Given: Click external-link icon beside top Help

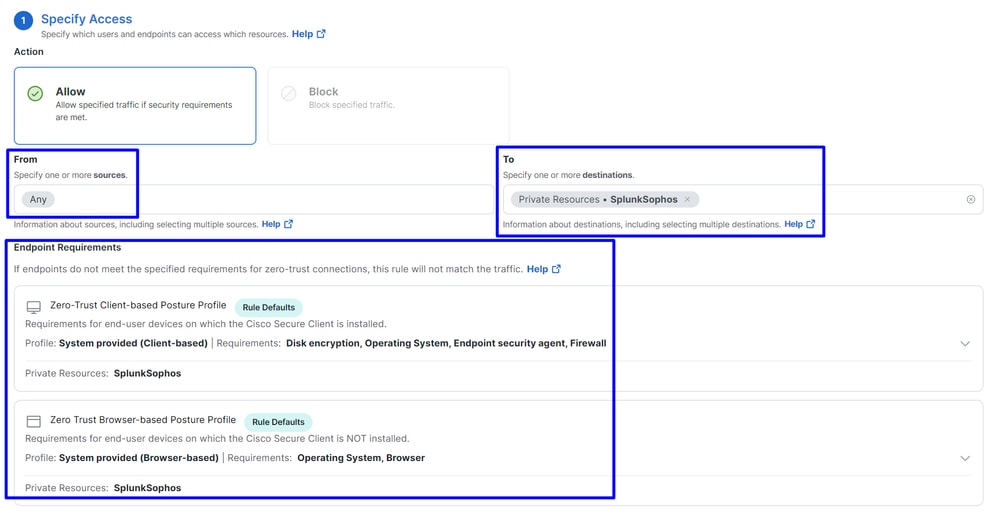Looking at the screenshot, I should [321, 34].
